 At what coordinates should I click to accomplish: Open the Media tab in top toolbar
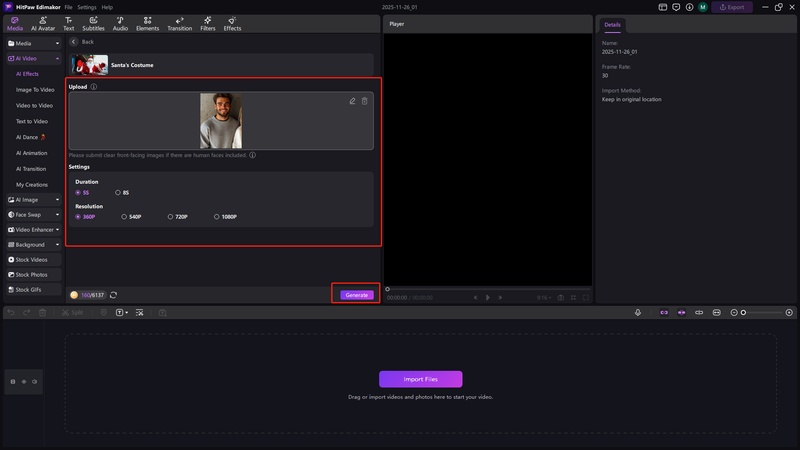[14, 23]
